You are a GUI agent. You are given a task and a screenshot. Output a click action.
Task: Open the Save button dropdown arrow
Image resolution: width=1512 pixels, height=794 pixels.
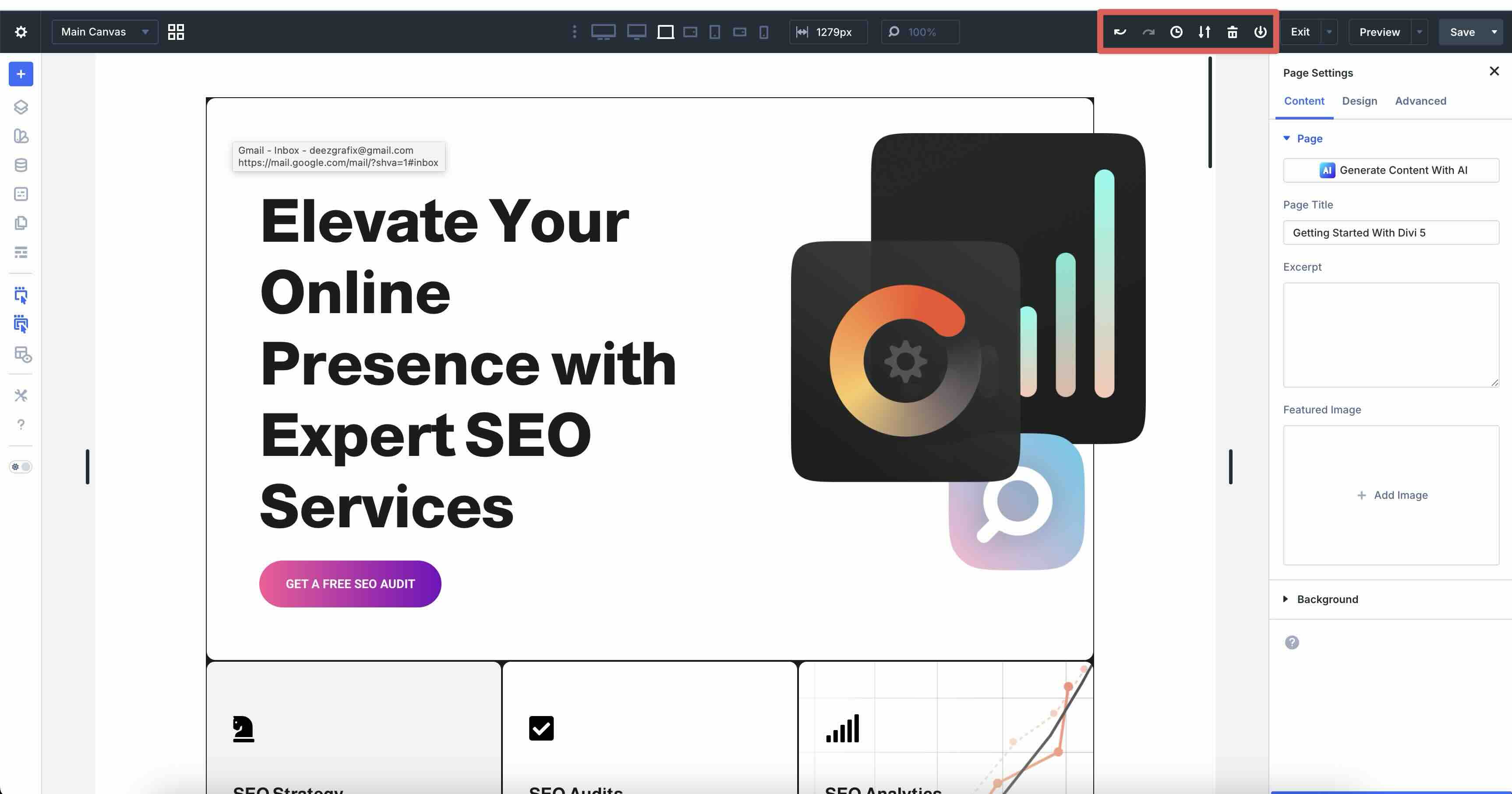click(1494, 32)
